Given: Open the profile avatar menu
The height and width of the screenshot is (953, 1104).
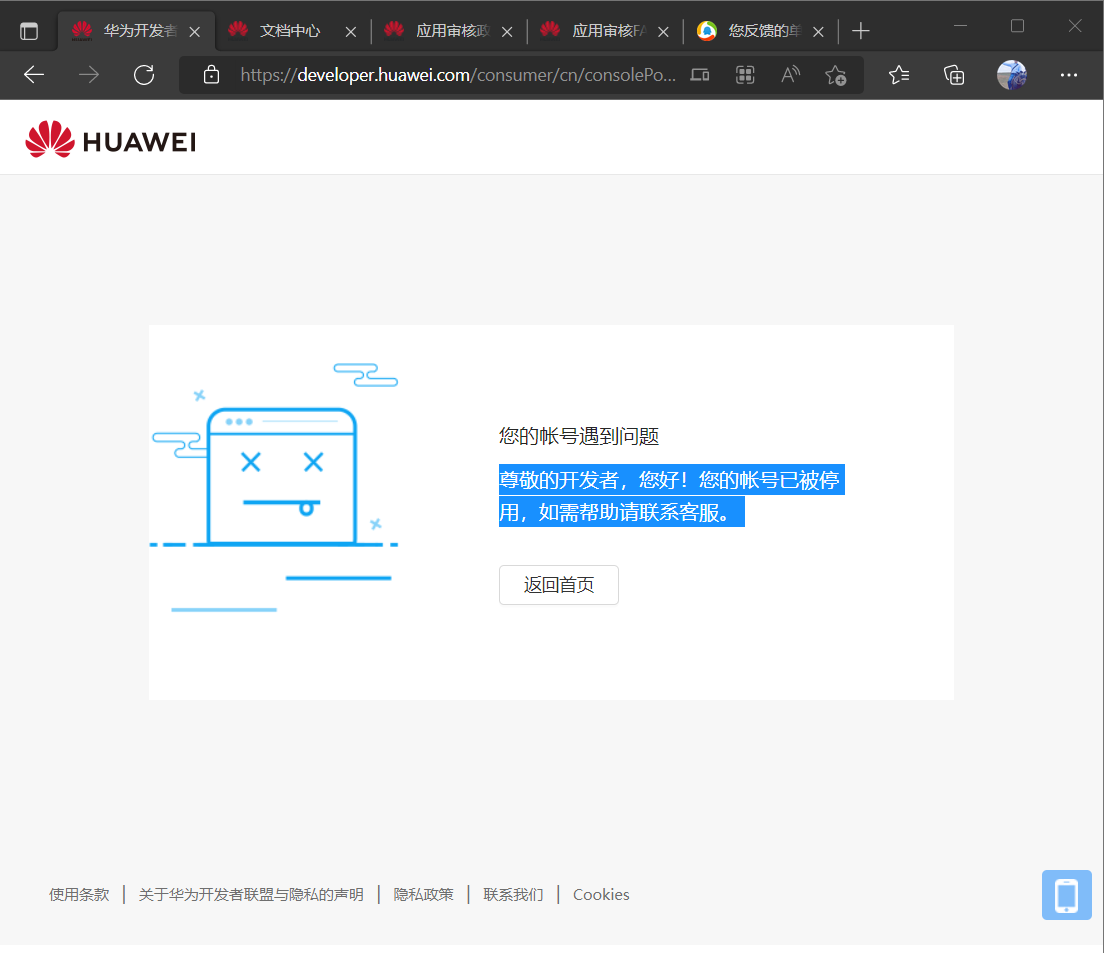Looking at the screenshot, I should [1012, 75].
